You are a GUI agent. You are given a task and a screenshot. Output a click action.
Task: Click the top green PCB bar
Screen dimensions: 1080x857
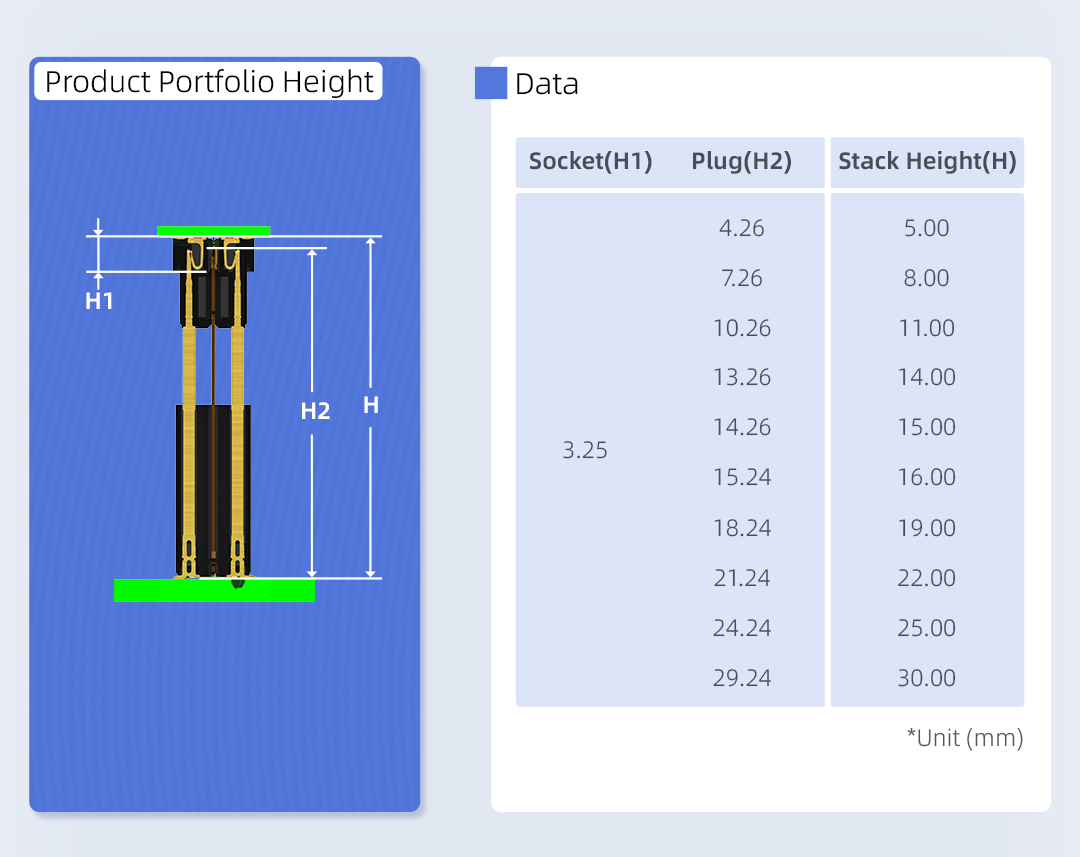pyautogui.click(x=213, y=230)
